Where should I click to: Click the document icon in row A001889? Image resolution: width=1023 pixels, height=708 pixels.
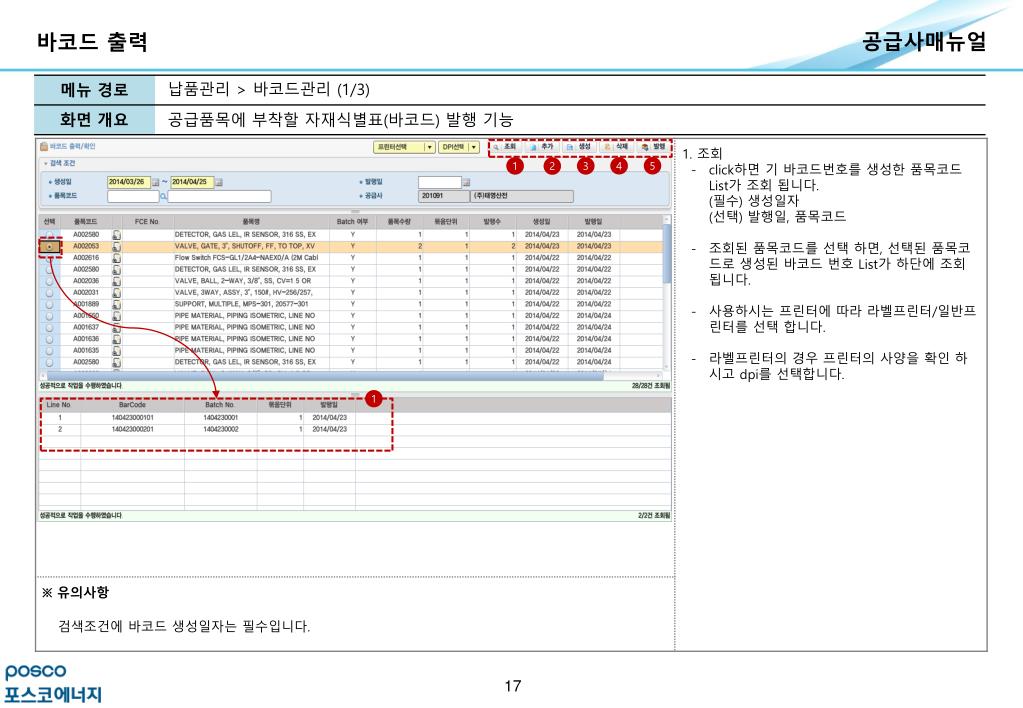(116, 304)
